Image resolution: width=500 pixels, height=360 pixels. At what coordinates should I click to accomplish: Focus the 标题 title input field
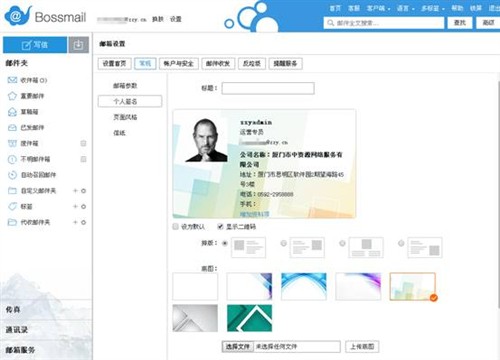[268, 88]
